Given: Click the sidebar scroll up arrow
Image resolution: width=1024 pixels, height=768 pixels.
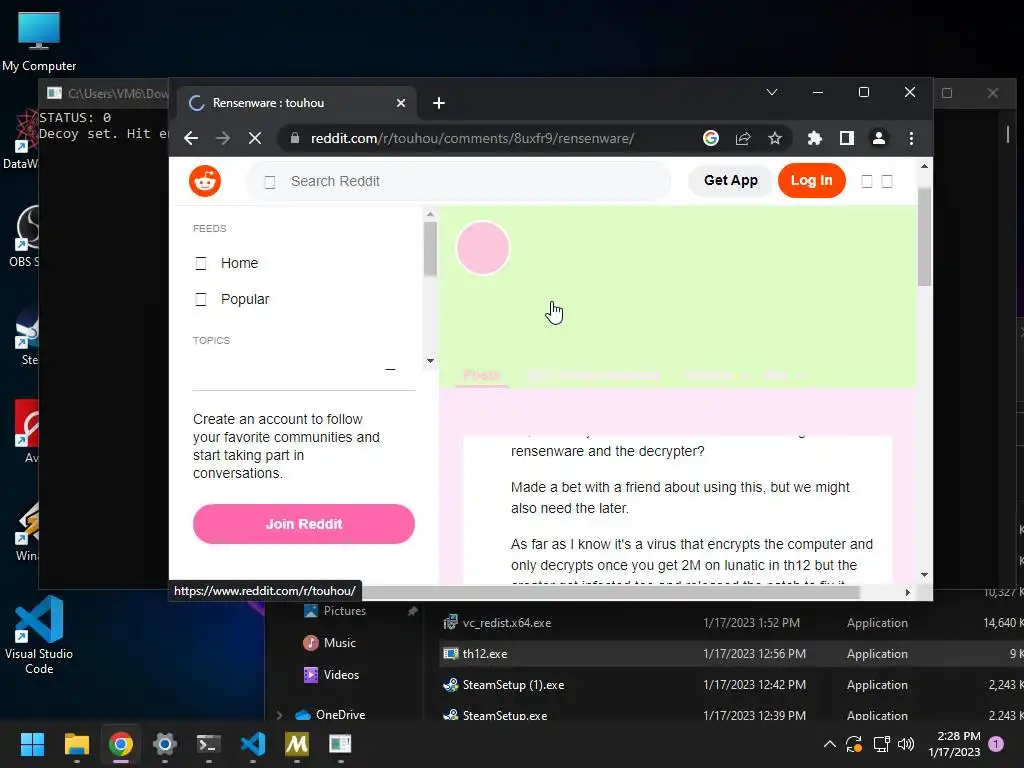Looking at the screenshot, I should pyautogui.click(x=430, y=214).
